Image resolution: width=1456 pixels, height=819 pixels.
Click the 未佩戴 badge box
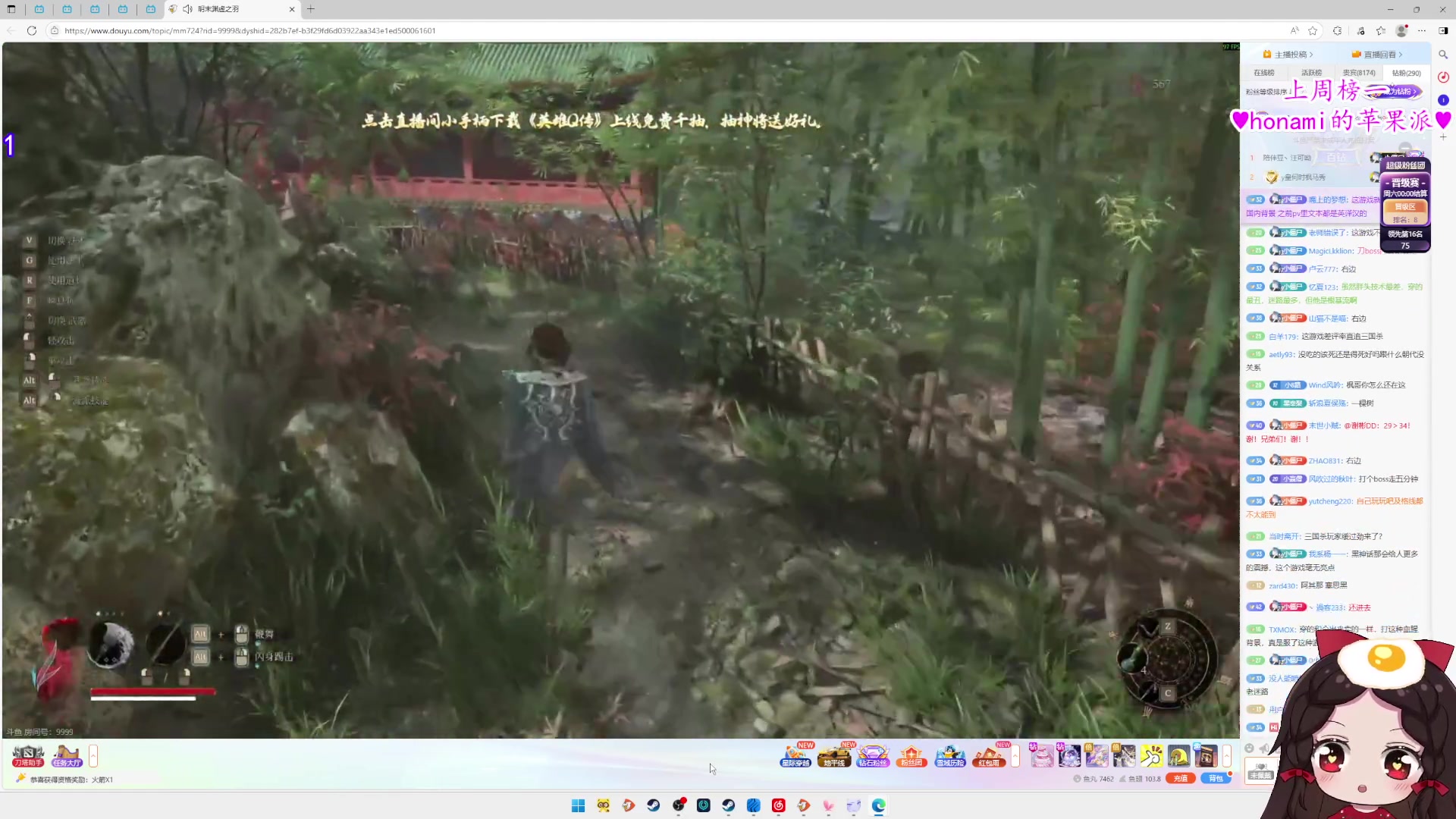[1260, 770]
